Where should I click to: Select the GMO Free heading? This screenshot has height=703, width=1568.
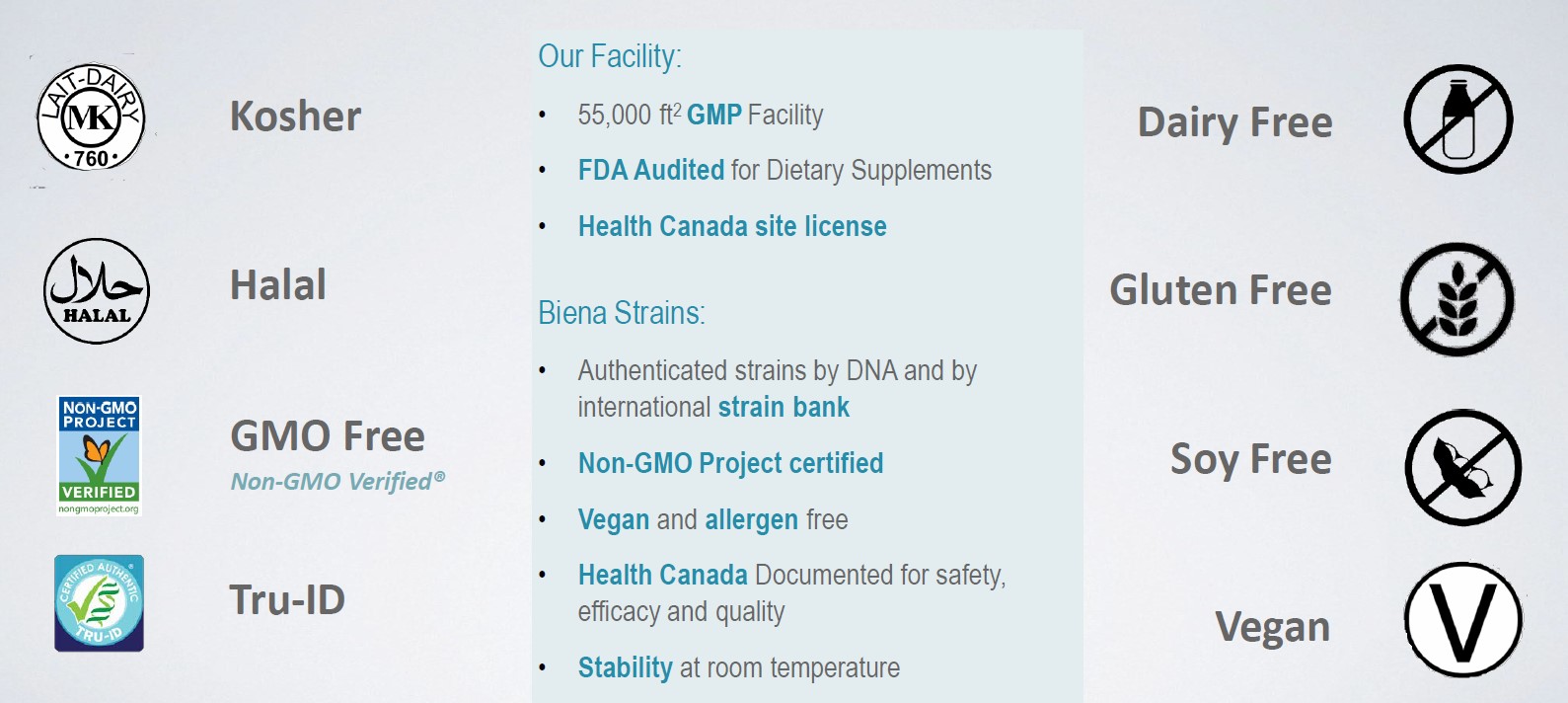[328, 435]
